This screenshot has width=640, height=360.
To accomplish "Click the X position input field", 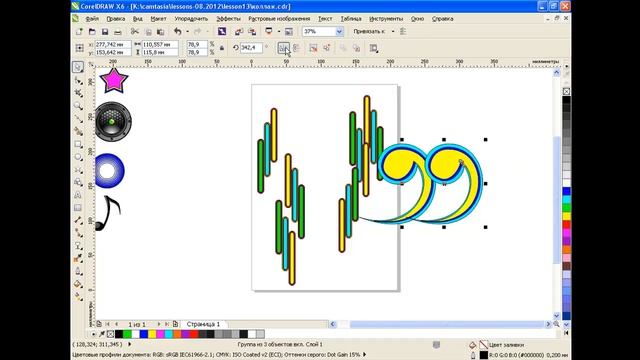I will click(112, 44).
